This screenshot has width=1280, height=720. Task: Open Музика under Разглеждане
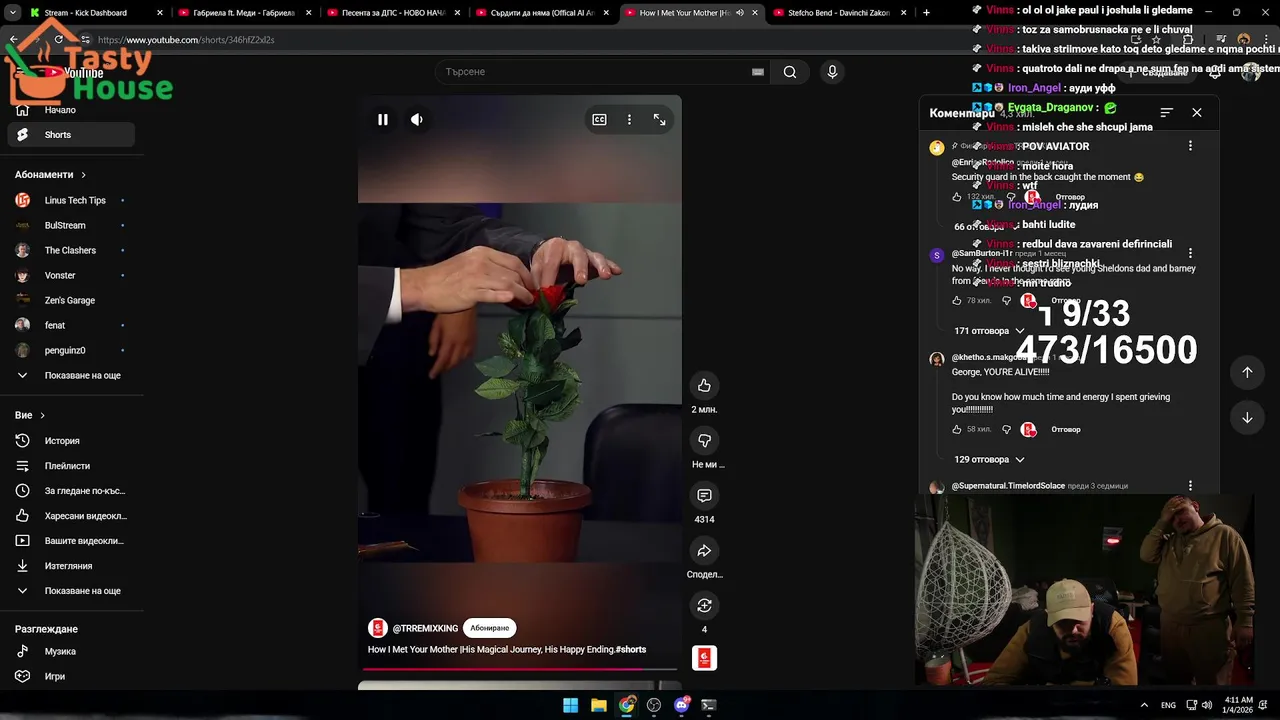(70, 651)
